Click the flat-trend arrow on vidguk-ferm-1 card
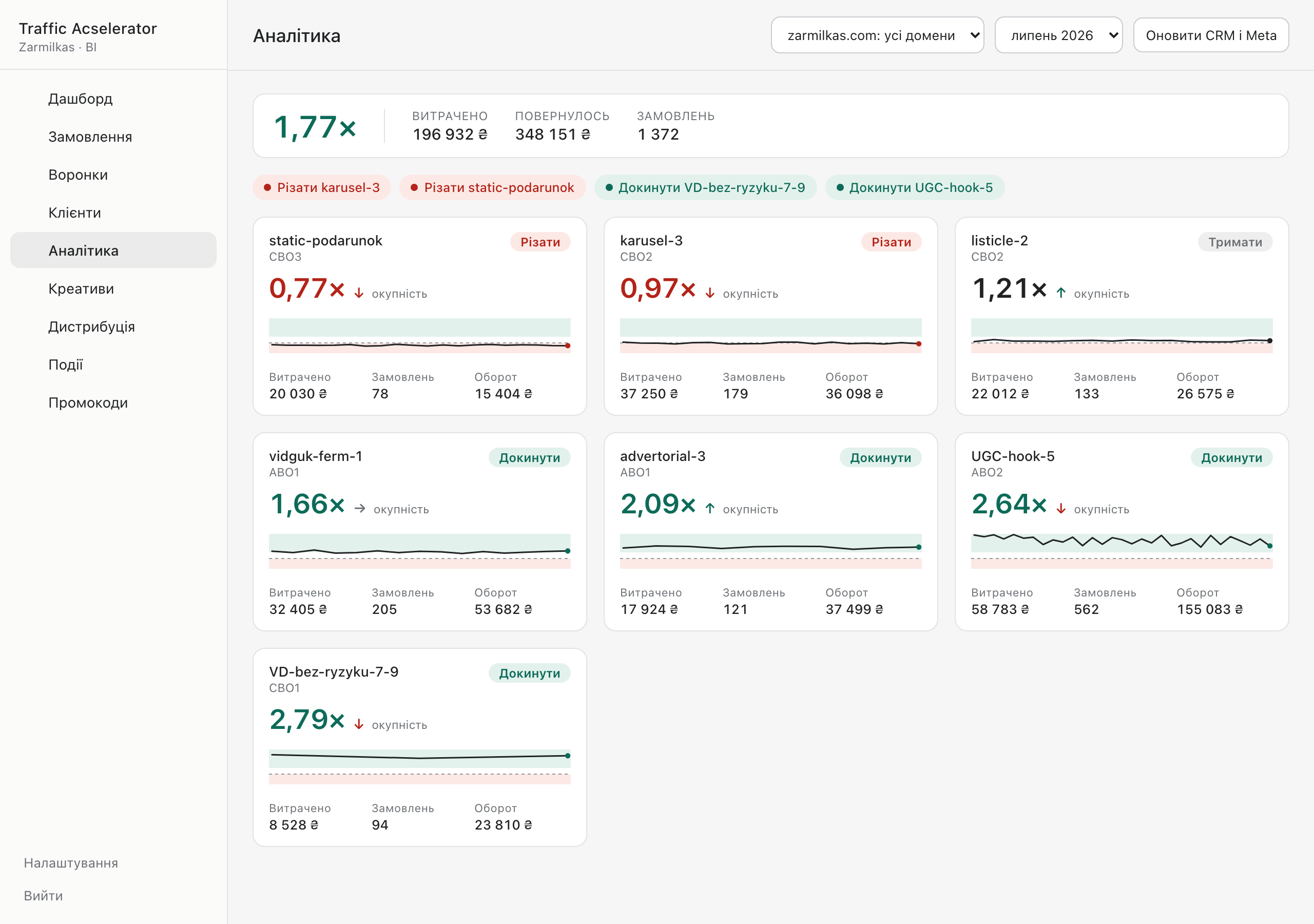Viewport: 1314px width, 924px height. point(359,508)
